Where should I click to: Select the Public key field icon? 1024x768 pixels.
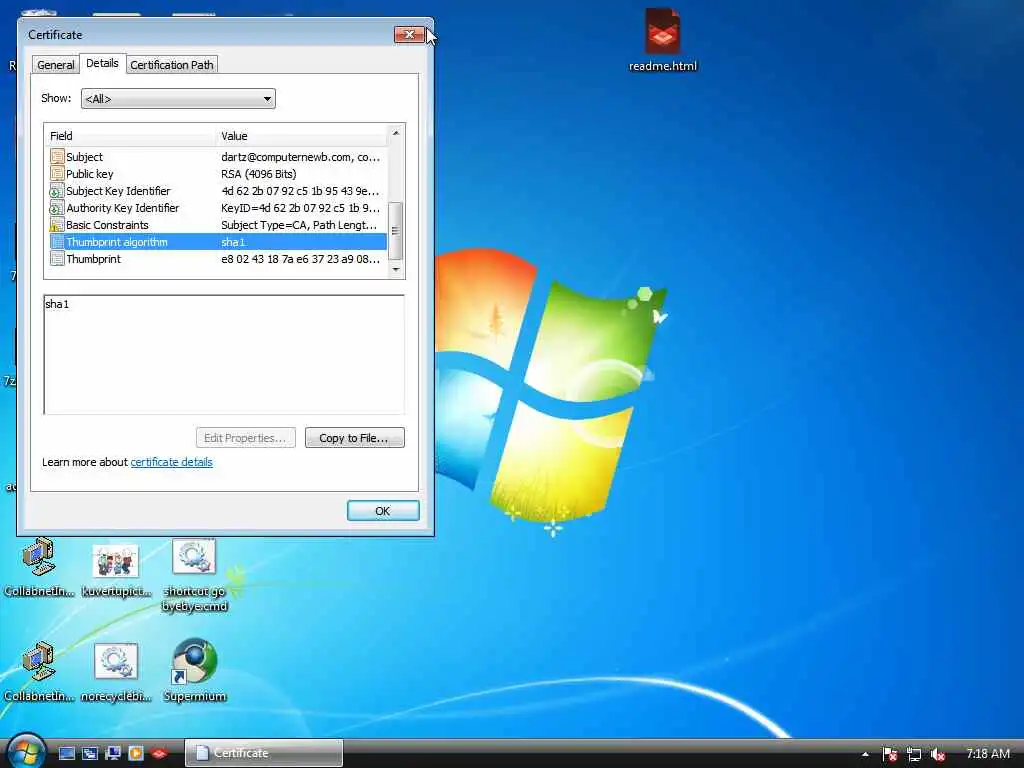[x=57, y=174]
